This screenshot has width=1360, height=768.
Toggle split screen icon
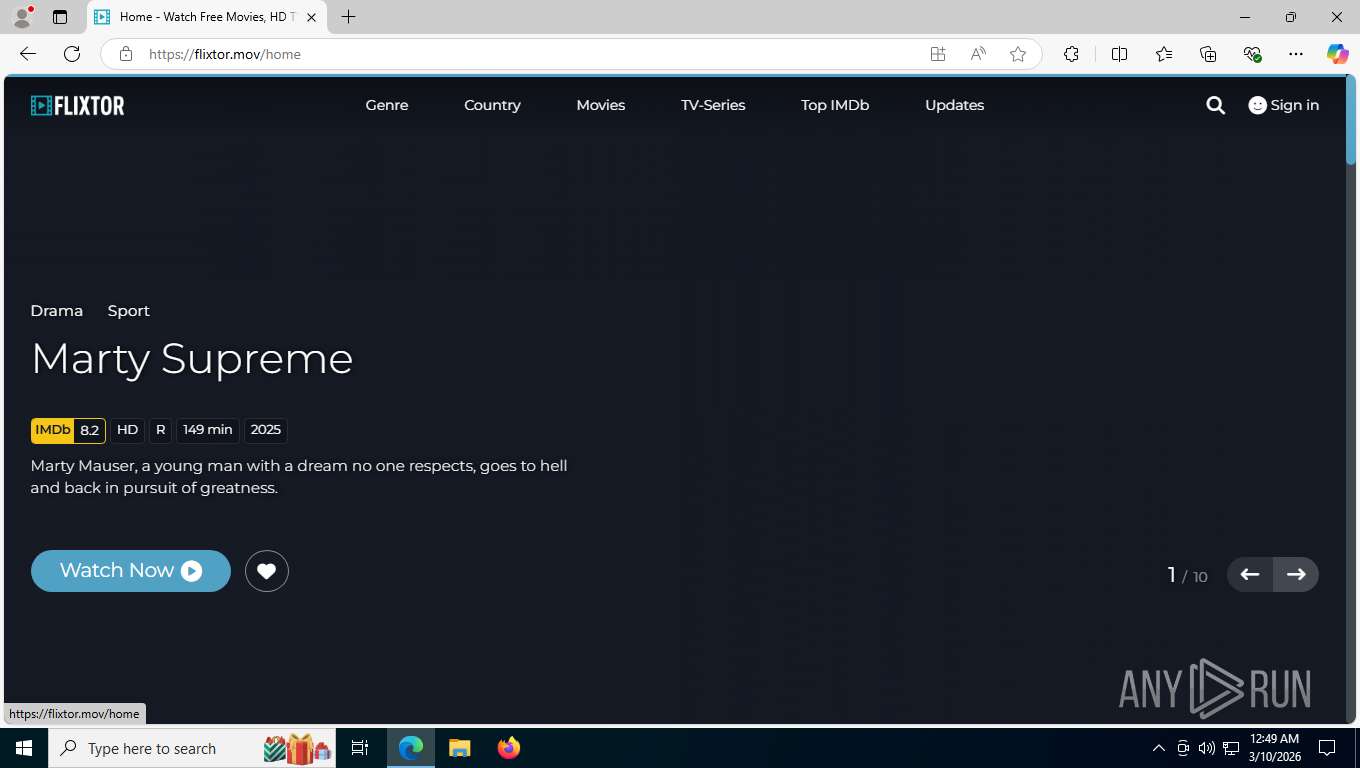click(x=1119, y=54)
